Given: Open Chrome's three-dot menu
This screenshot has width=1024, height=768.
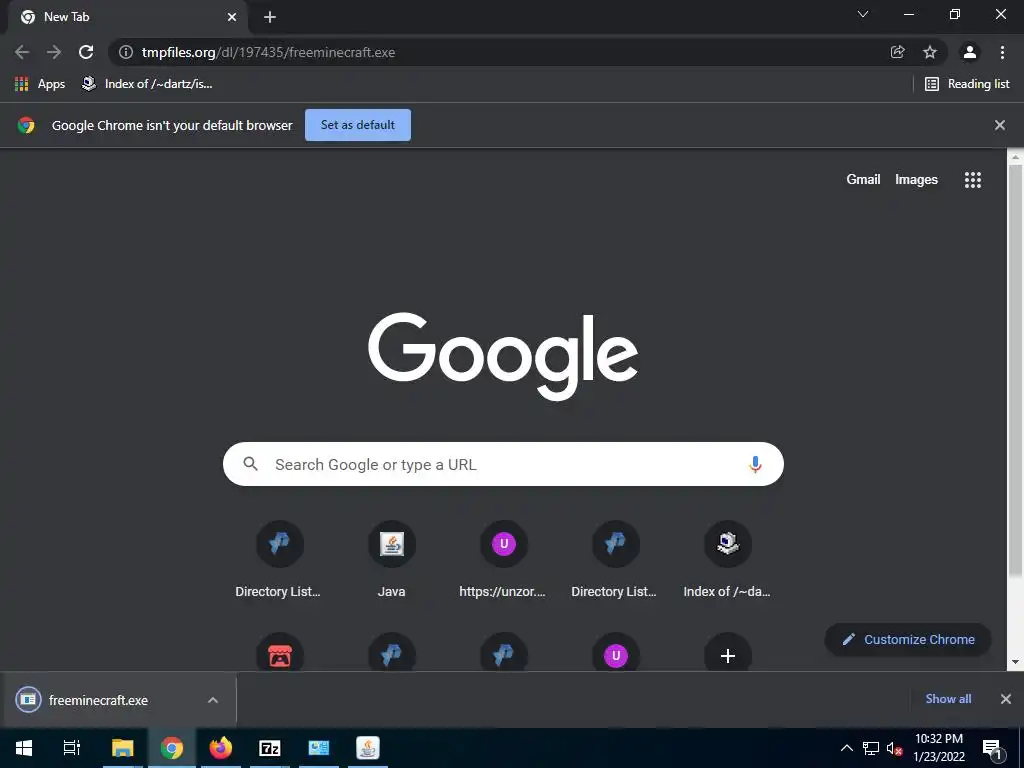Looking at the screenshot, I should pyautogui.click(x=1002, y=52).
